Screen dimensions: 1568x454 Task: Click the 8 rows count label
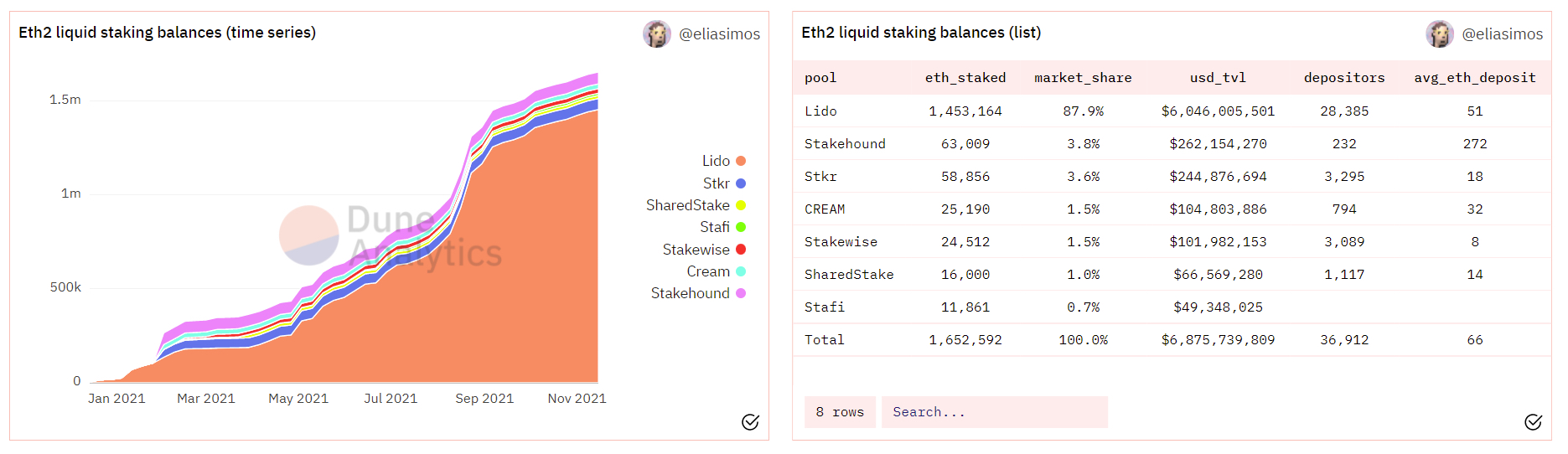tap(840, 412)
